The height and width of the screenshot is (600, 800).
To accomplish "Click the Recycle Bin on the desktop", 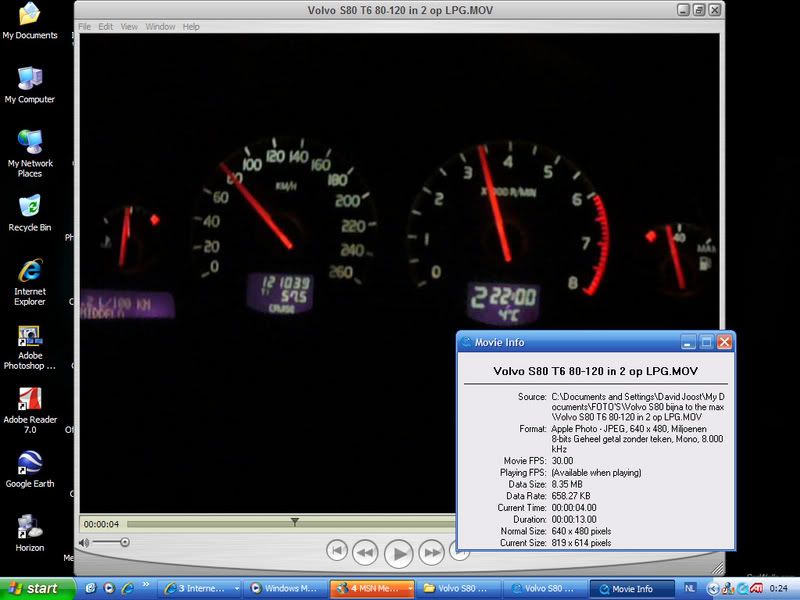I will coord(30,214).
